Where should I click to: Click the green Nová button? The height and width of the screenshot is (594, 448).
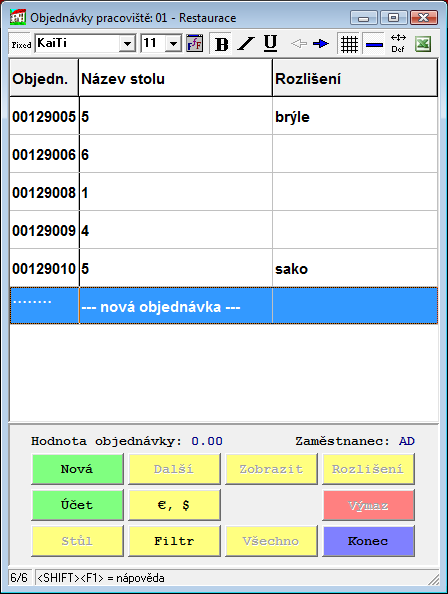(77, 469)
